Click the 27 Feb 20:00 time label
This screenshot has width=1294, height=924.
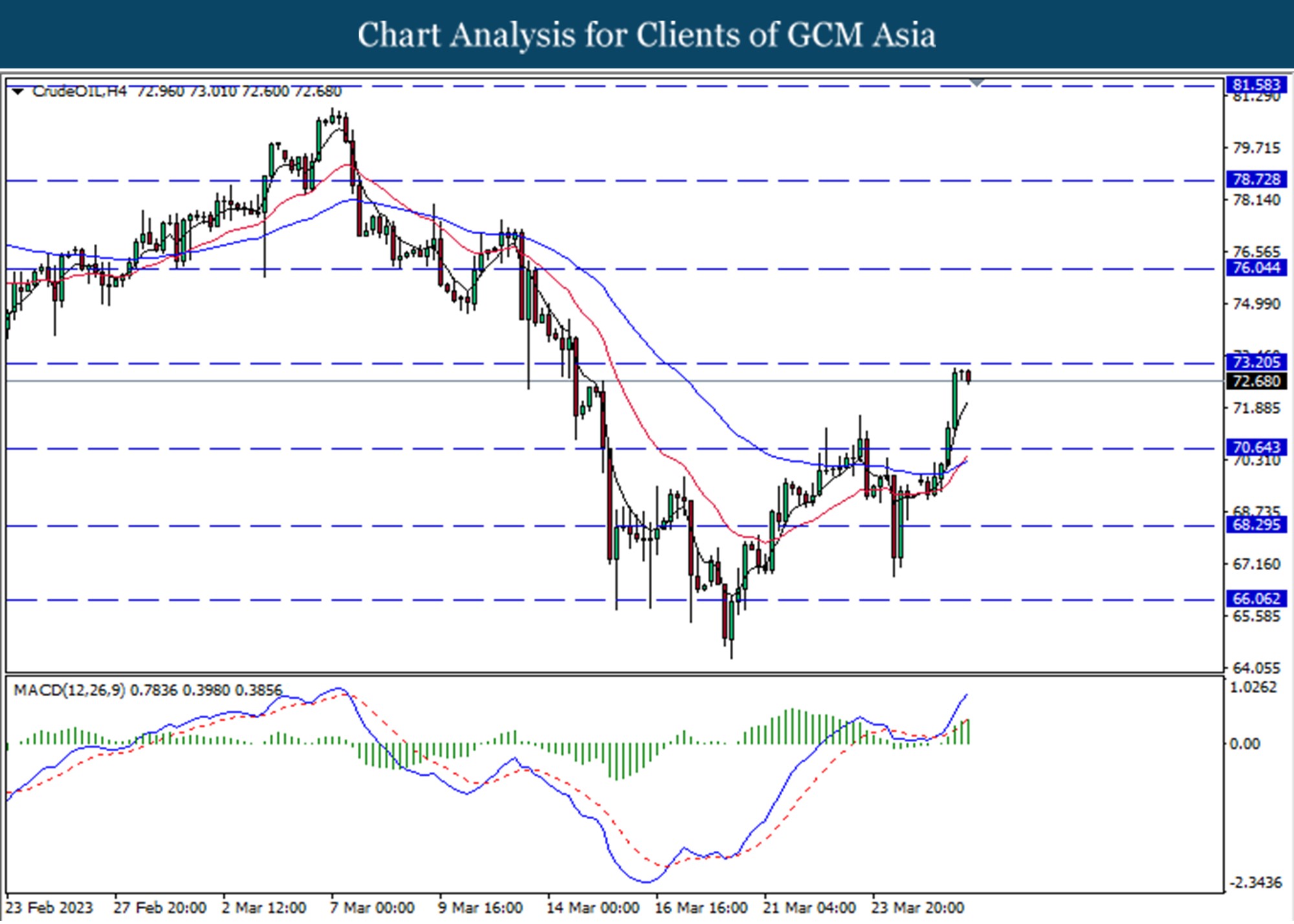[x=160, y=908]
